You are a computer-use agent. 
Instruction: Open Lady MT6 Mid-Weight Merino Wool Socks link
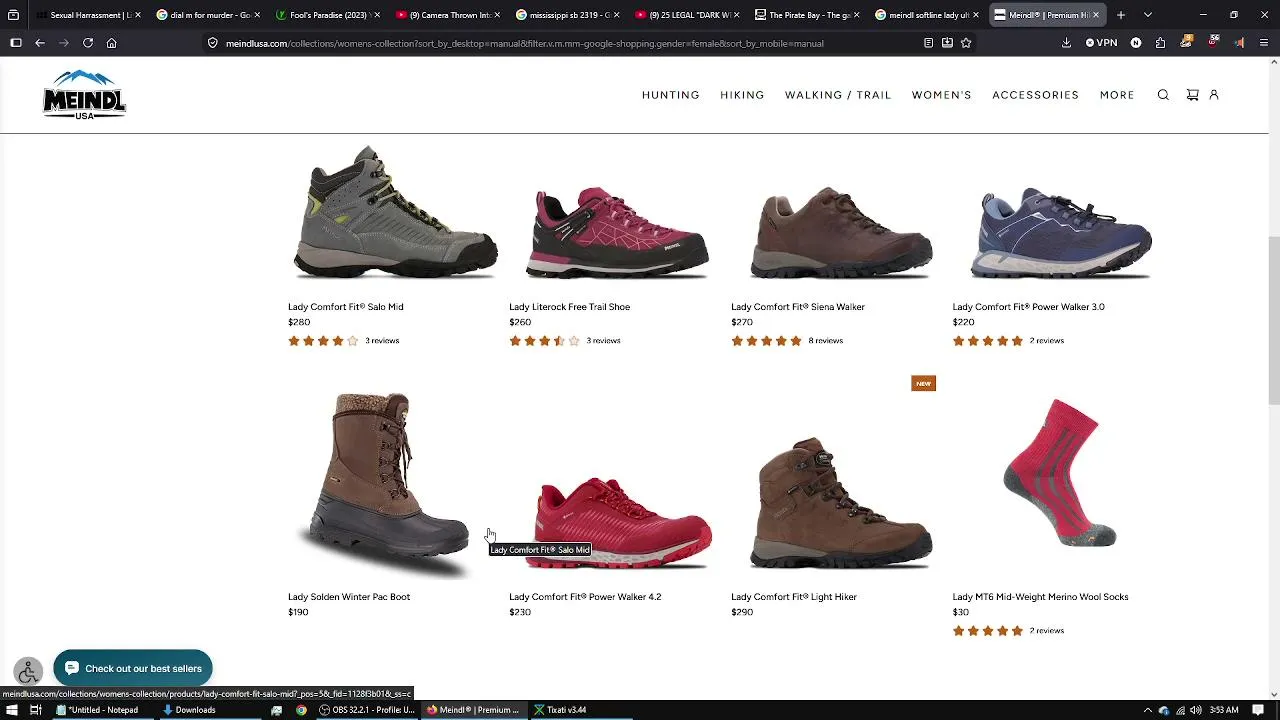click(1040, 597)
